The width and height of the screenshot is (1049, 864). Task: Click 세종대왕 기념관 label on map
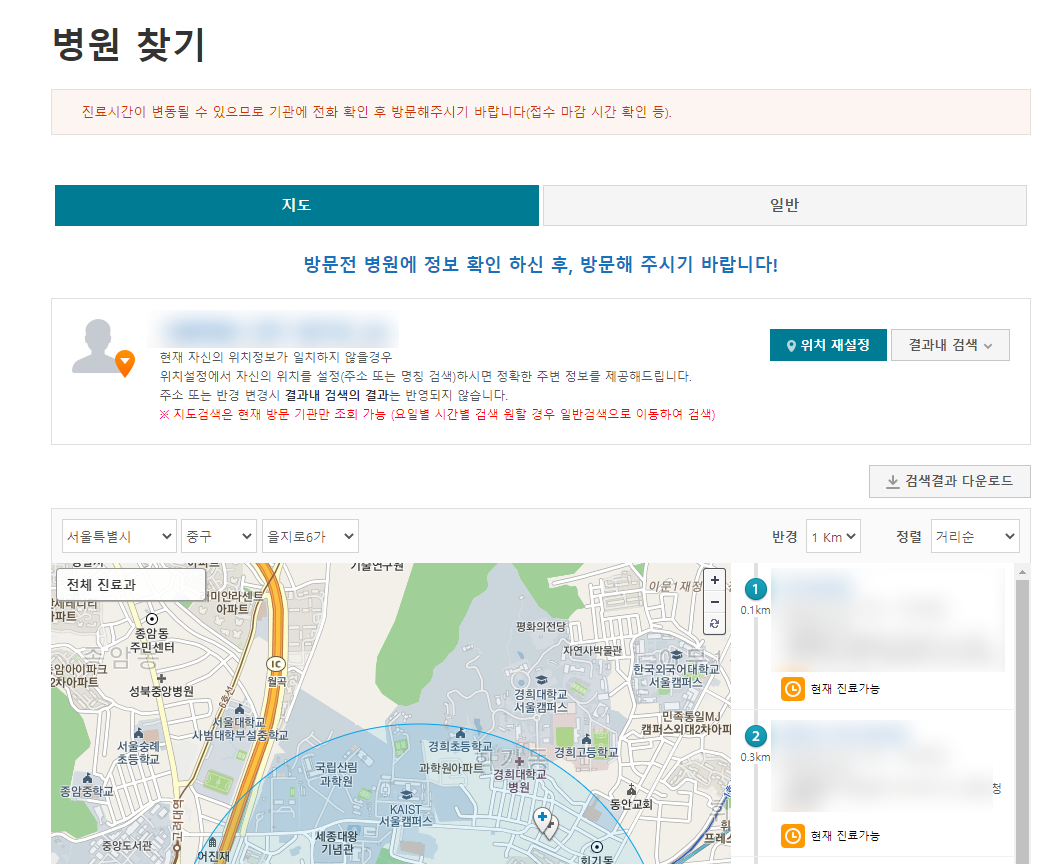tap(337, 843)
